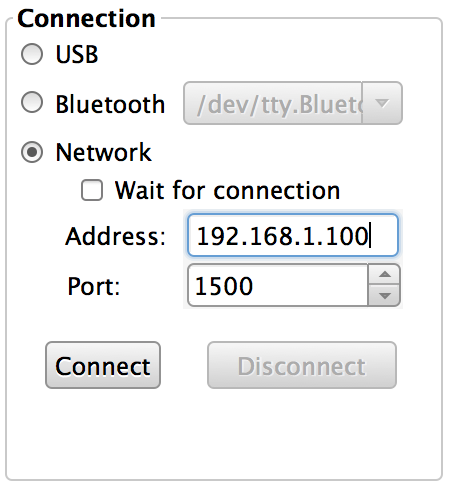Decrease port with the down arrow

(x=384, y=295)
